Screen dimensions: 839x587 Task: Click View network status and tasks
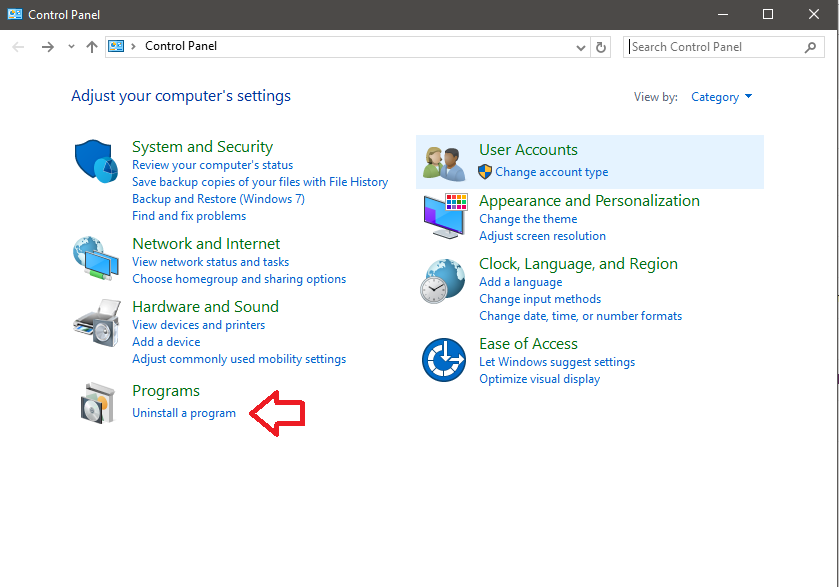coord(210,262)
